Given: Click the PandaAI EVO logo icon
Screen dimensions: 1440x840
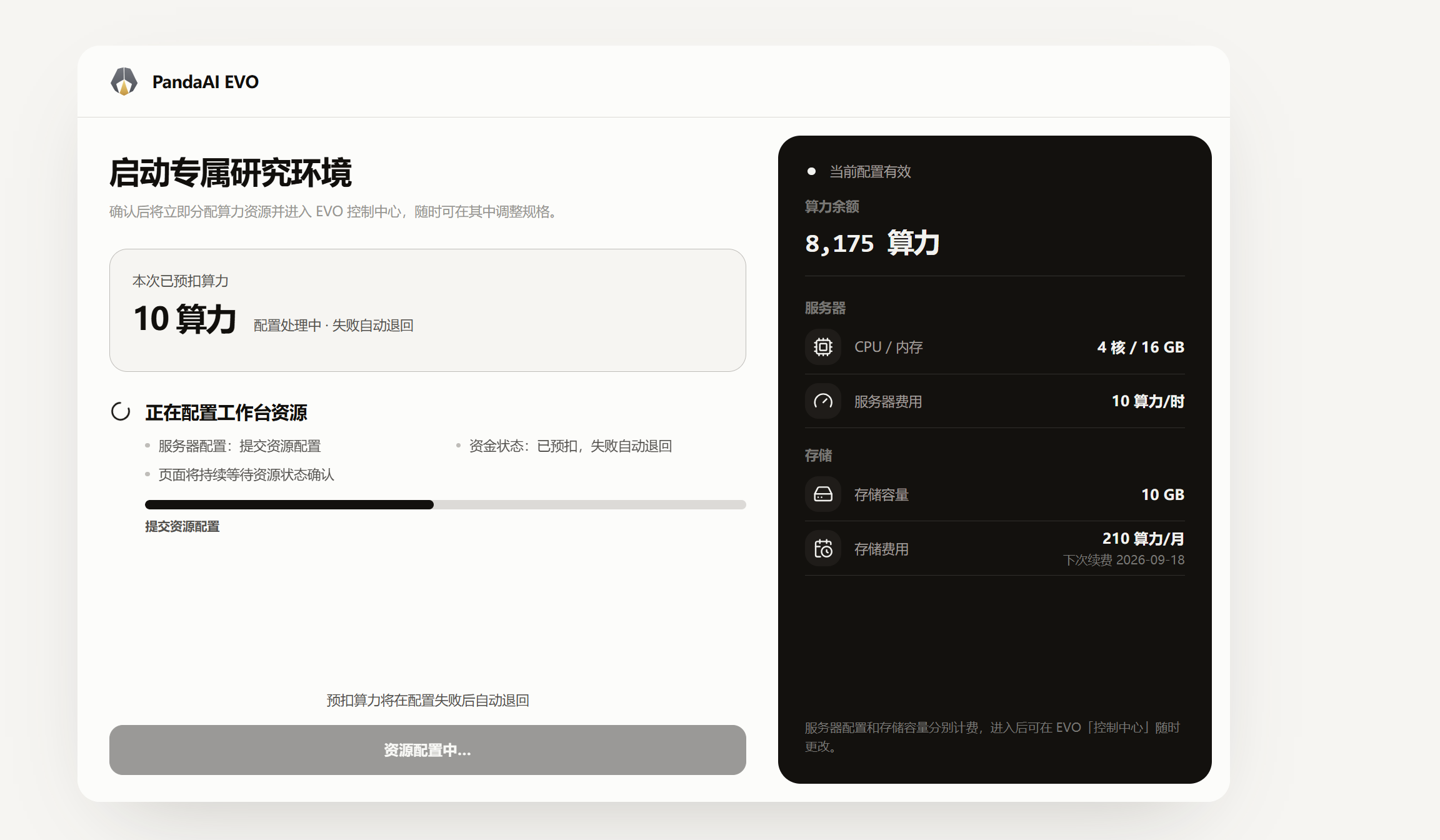Looking at the screenshot, I should coord(124,81).
